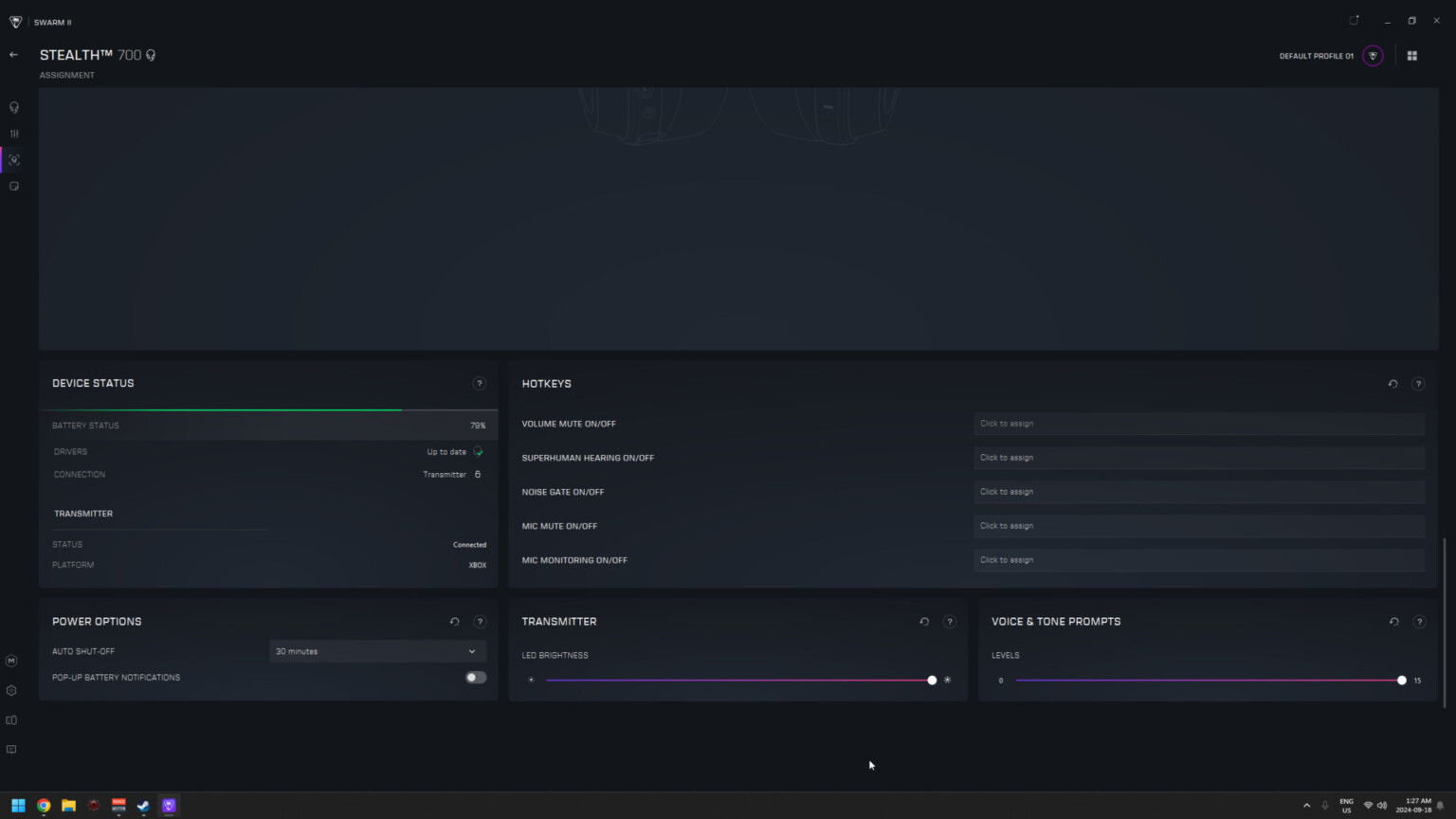Reset Transmitter LED settings
This screenshot has height=819, width=1456.
pos(924,622)
